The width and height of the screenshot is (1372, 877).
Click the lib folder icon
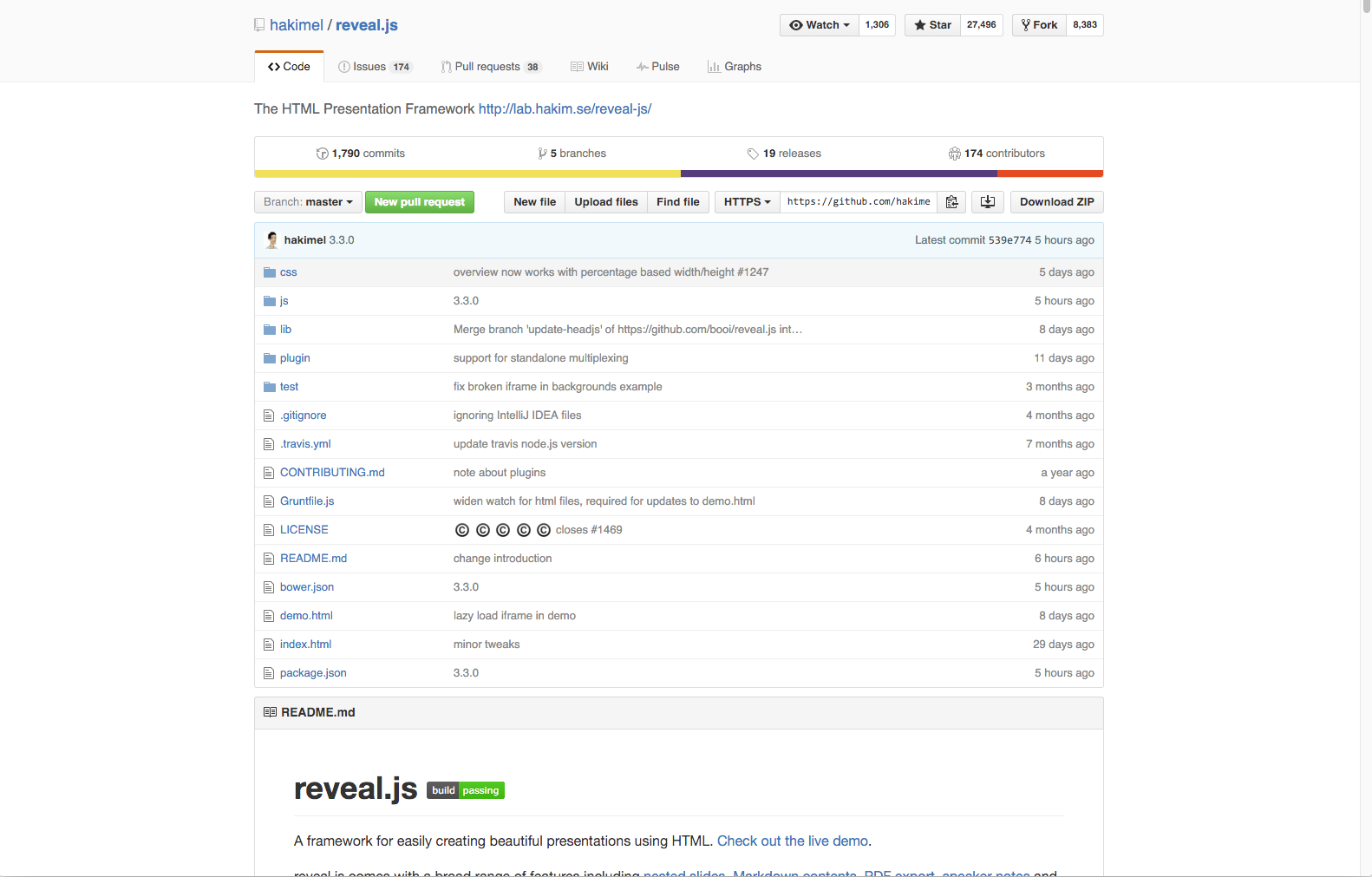pos(270,330)
